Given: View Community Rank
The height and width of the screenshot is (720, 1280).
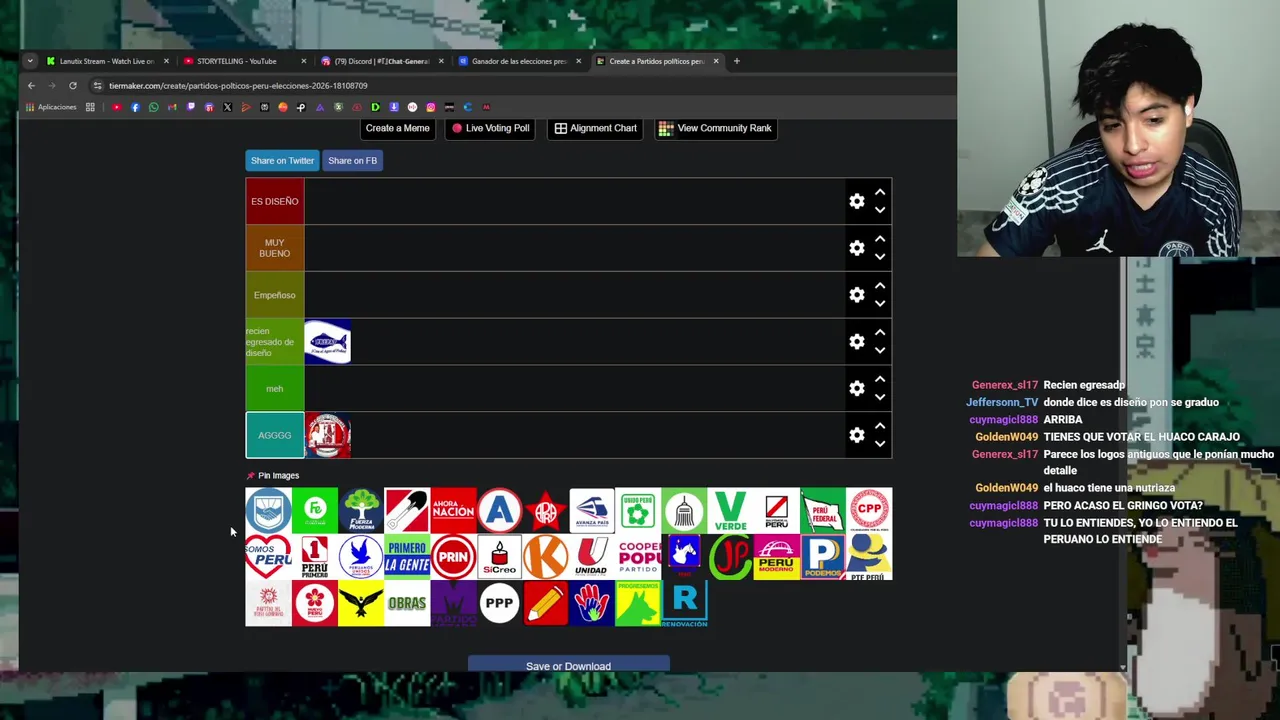Looking at the screenshot, I should [715, 128].
